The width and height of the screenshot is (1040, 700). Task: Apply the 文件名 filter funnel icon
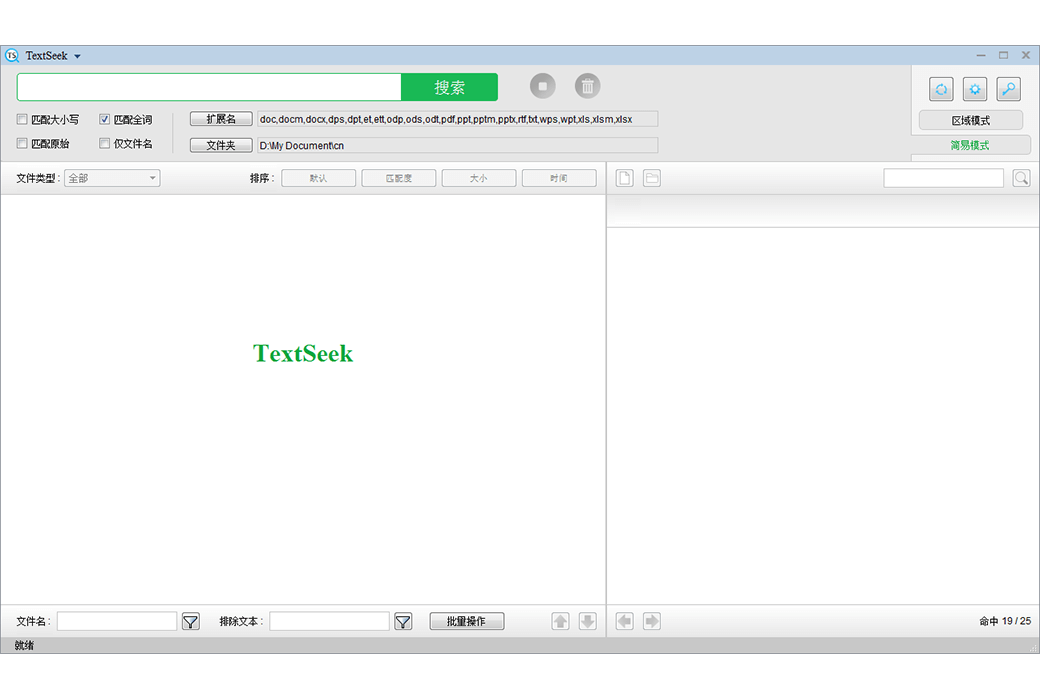191,622
